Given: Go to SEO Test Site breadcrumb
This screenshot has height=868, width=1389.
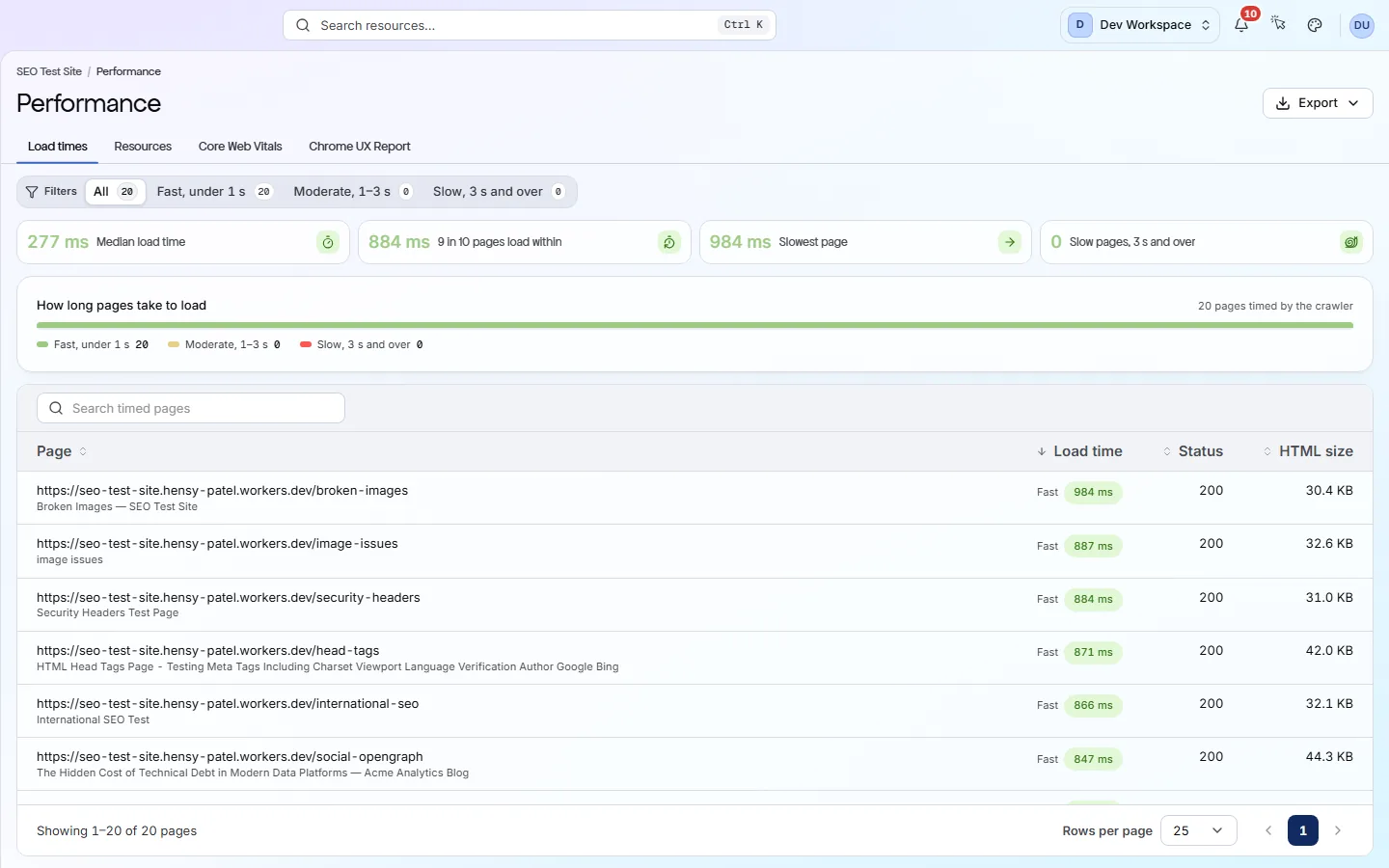Looking at the screenshot, I should coord(49,71).
